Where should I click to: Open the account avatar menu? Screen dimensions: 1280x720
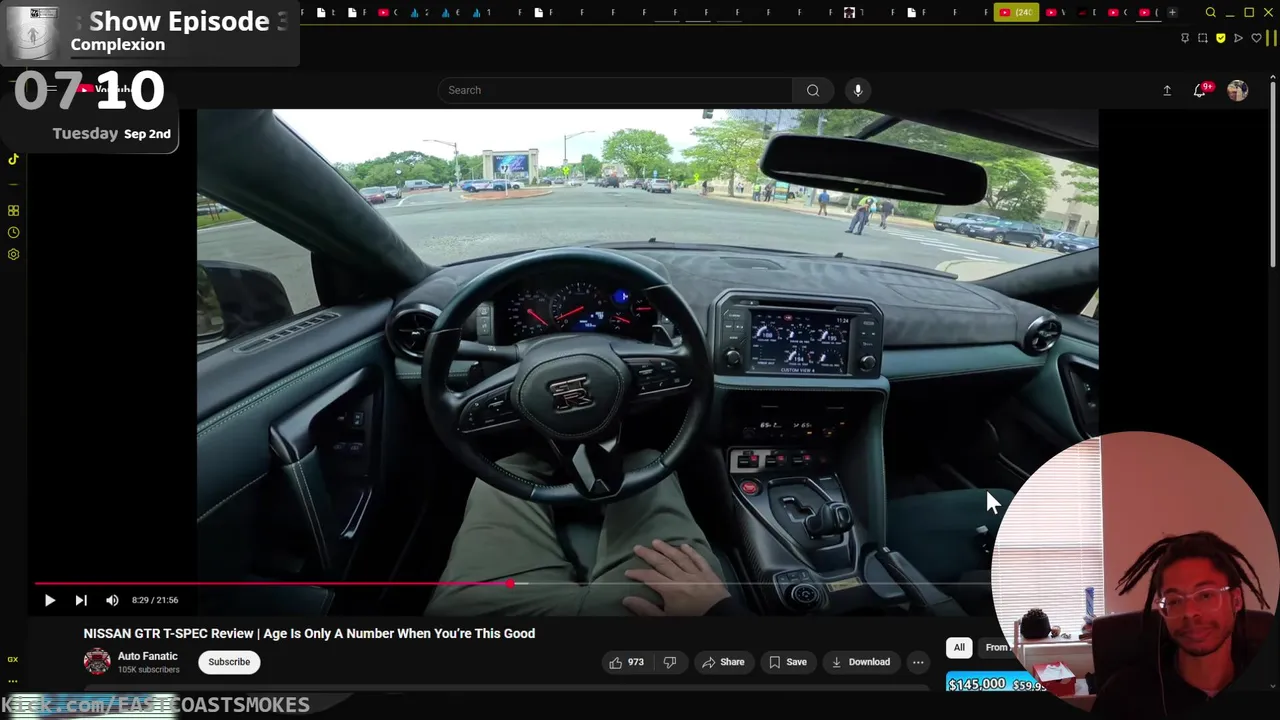[1238, 90]
